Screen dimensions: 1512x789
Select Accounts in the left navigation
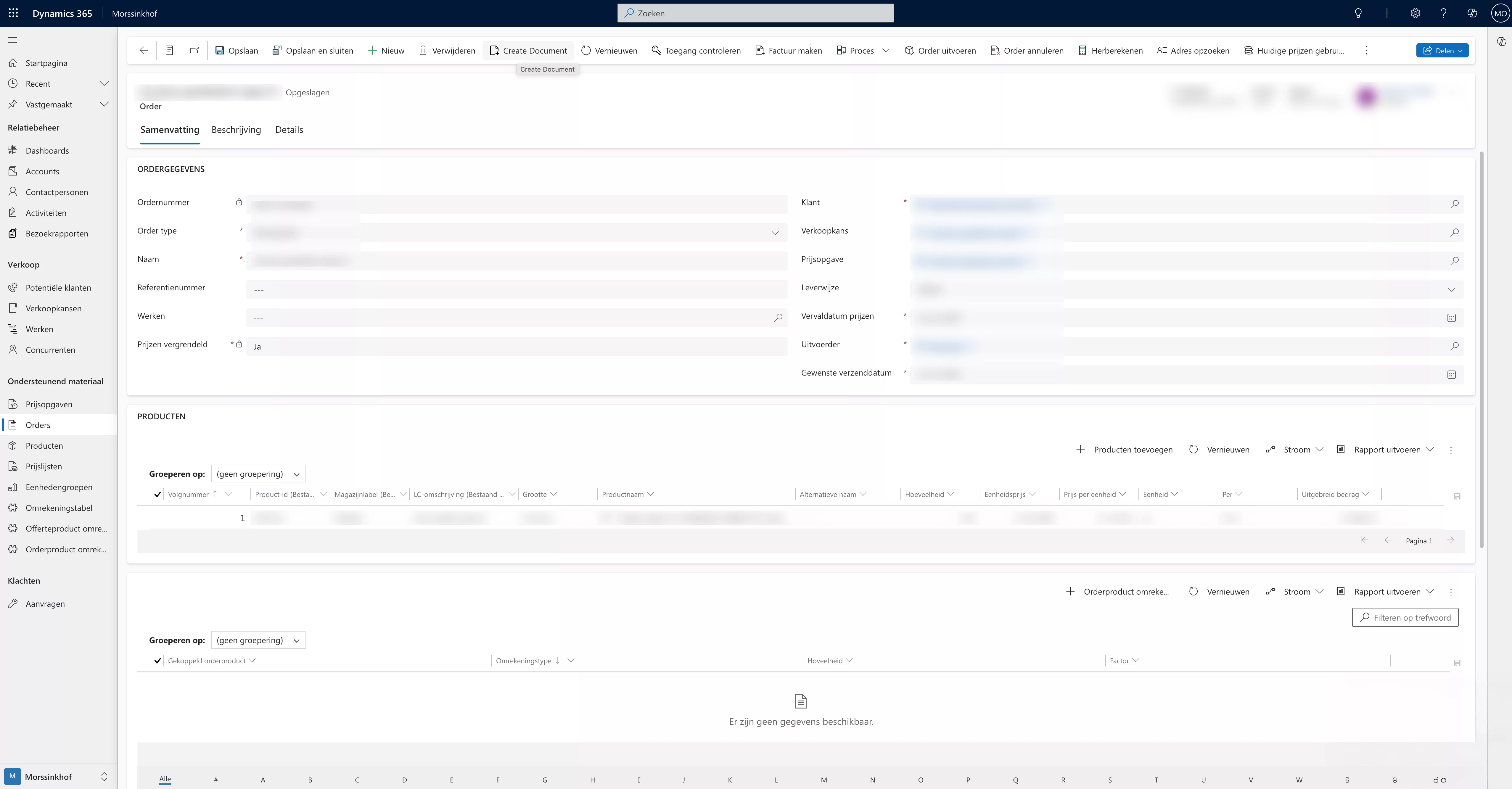(x=42, y=171)
